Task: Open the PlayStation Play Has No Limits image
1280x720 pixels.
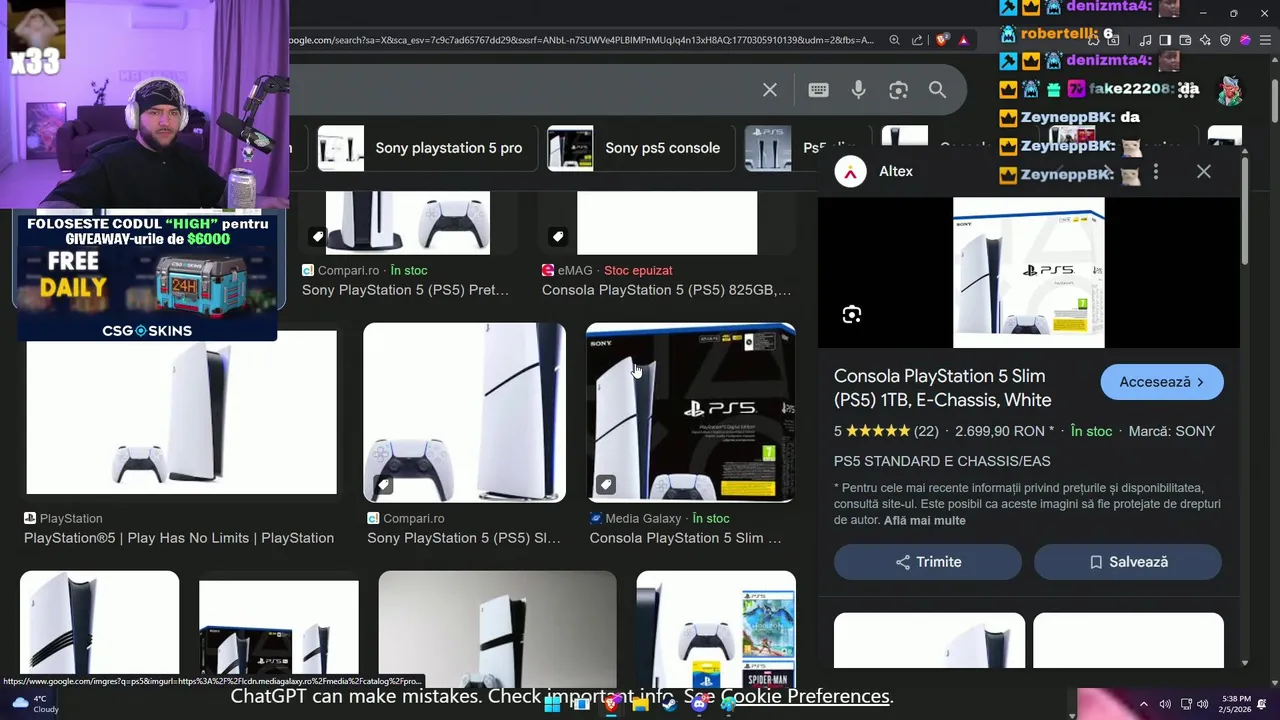Action: [x=181, y=412]
